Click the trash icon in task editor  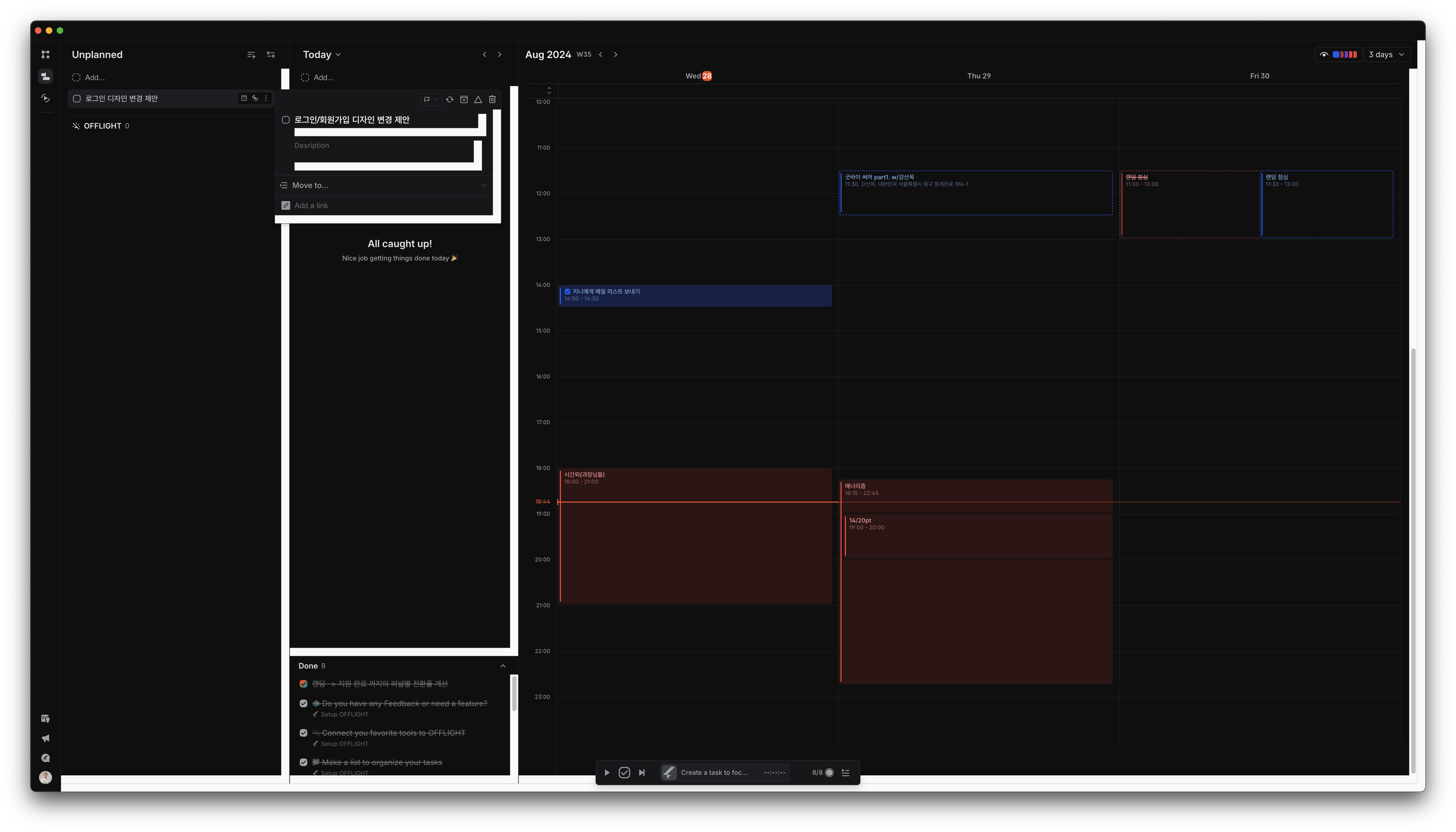pos(492,99)
